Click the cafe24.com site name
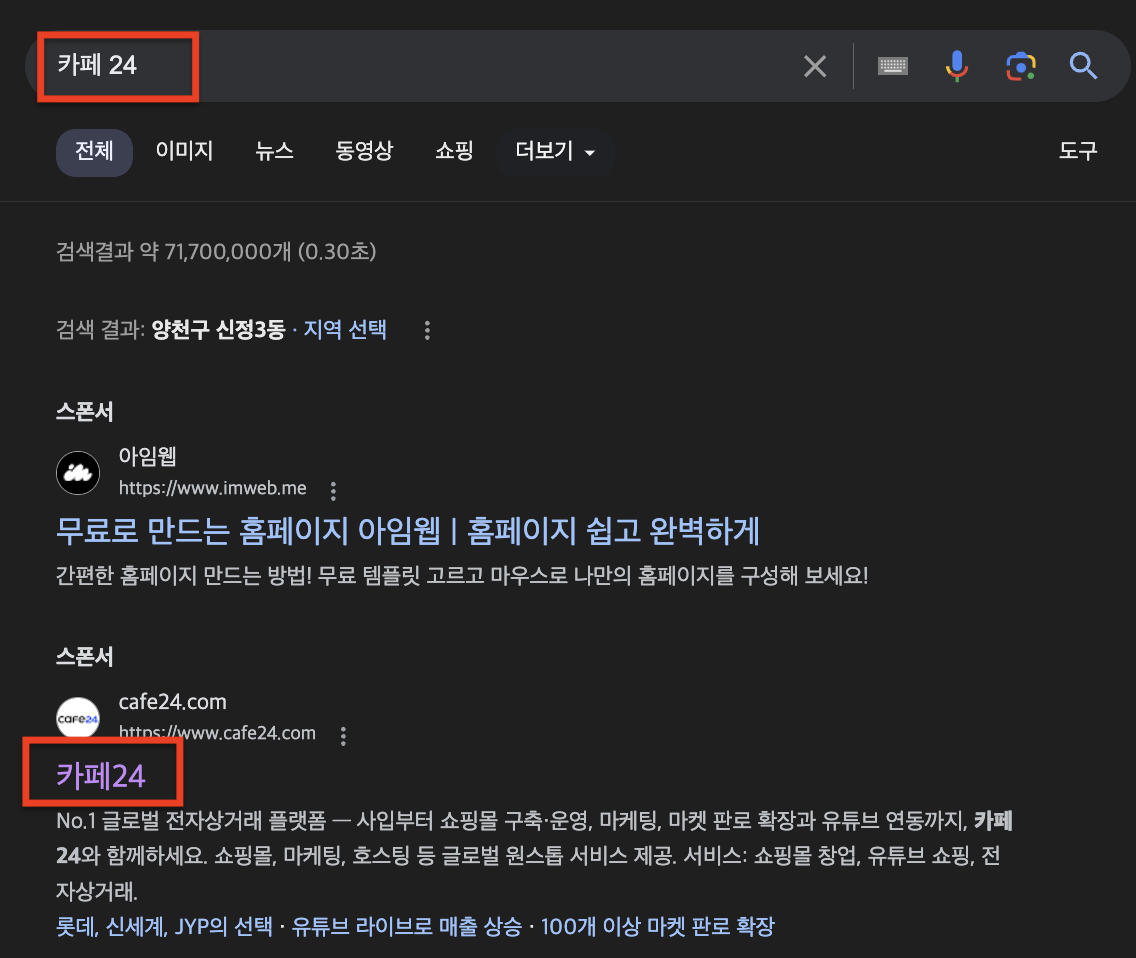Image resolution: width=1136 pixels, height=958 pixels. (x=172, y=701)
